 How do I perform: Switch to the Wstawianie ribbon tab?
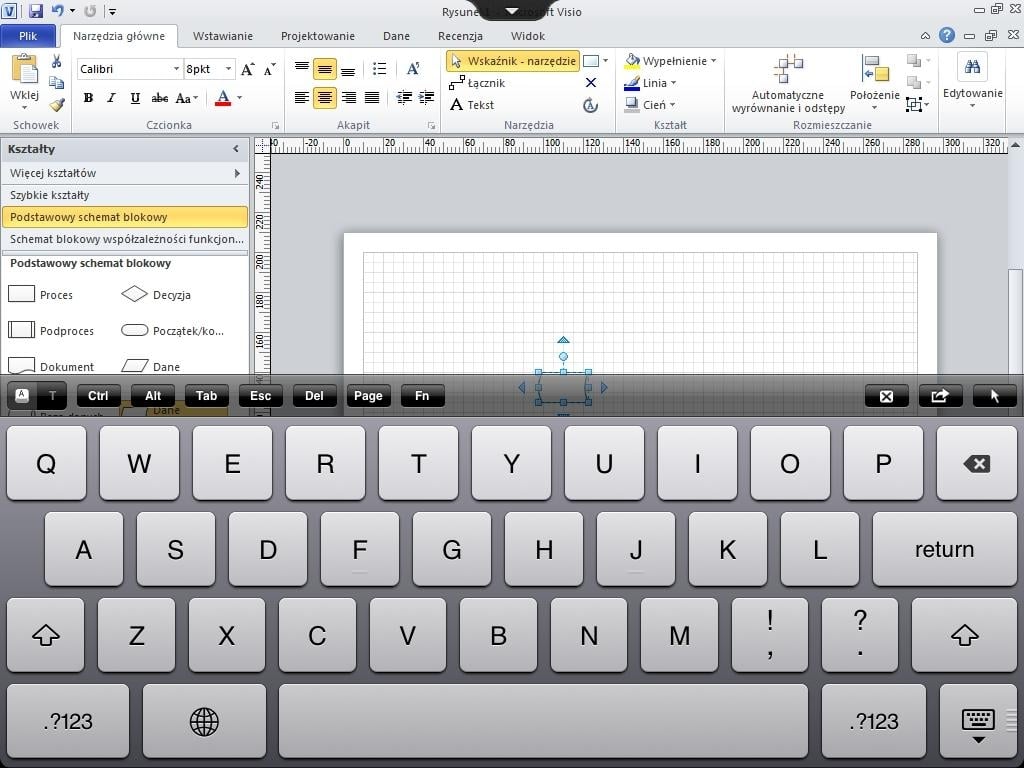pos(223,36)
